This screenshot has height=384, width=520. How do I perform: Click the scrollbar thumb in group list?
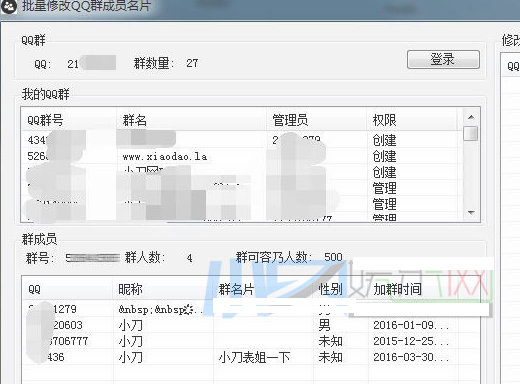(470, 133)
